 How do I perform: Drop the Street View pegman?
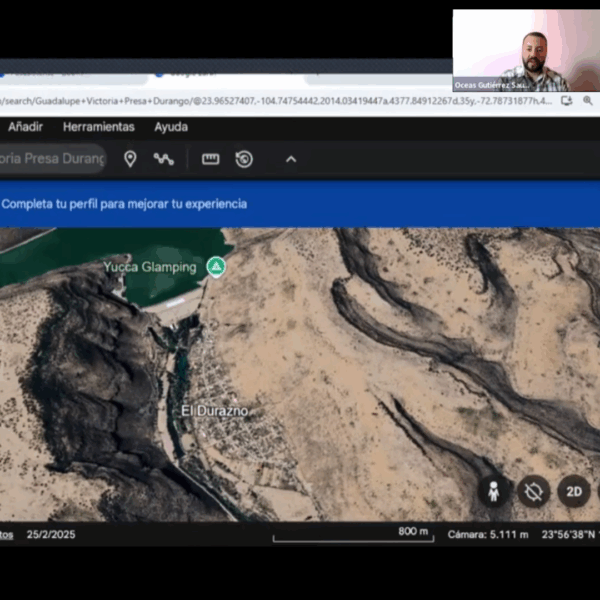[493, 491]
